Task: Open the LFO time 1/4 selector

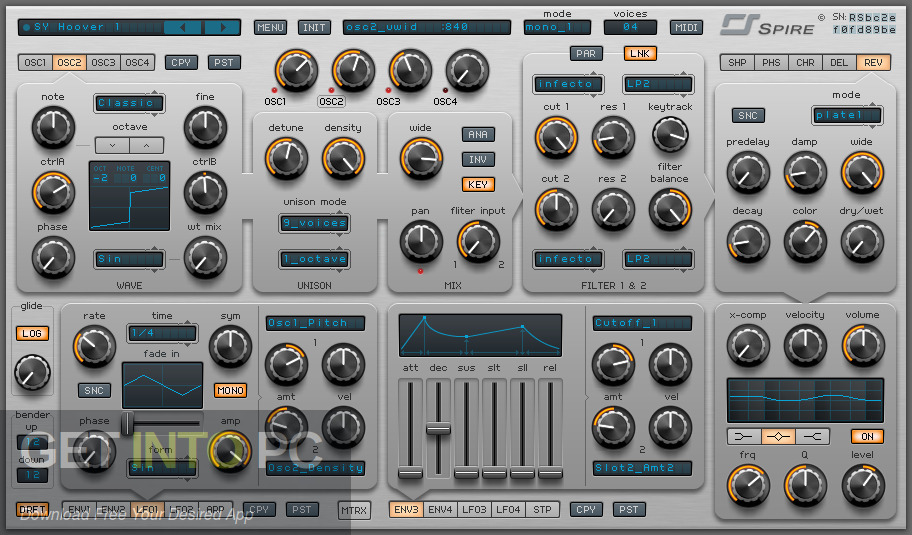Action: tap(162, 333)
